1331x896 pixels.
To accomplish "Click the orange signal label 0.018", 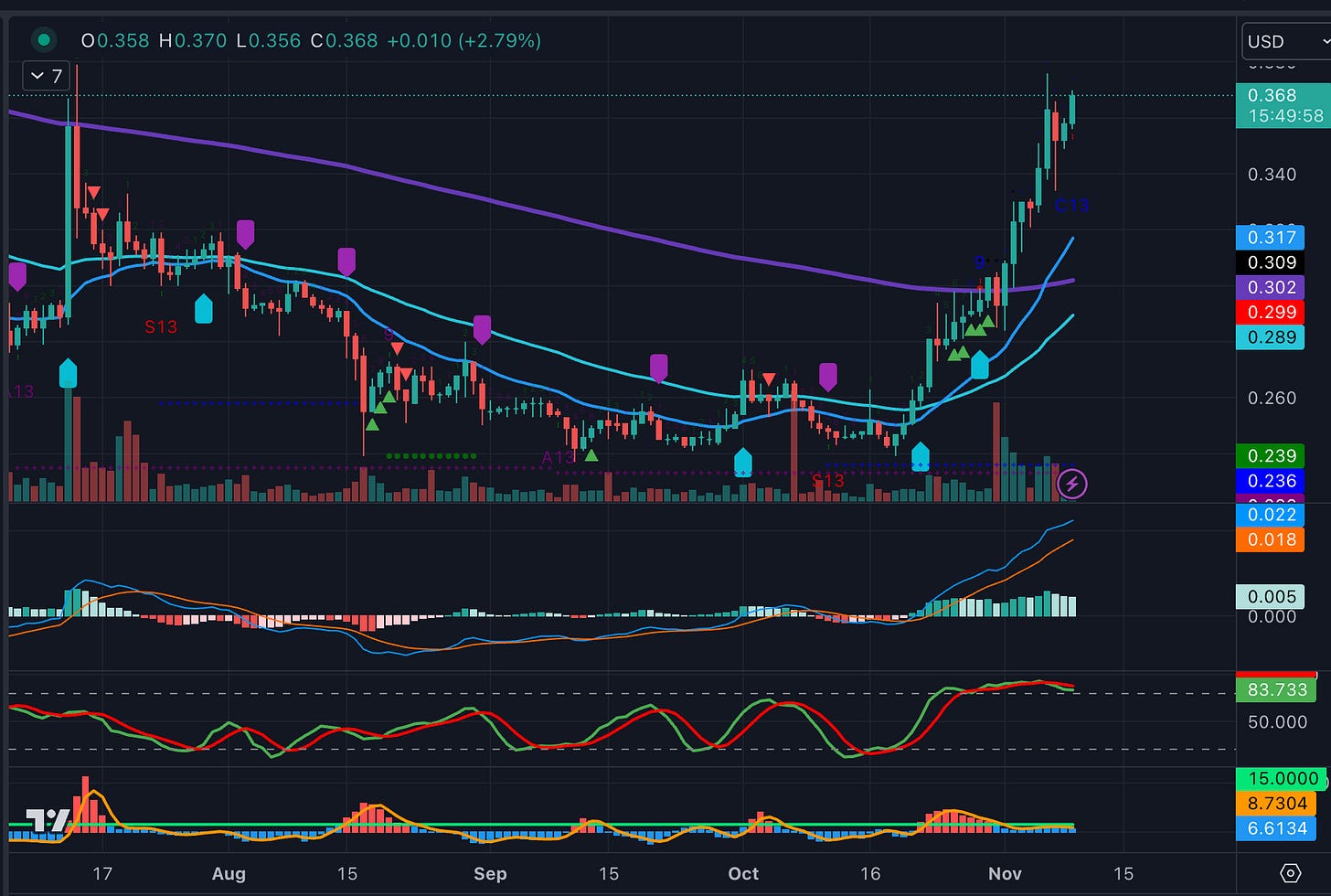I will point(1270,539).
